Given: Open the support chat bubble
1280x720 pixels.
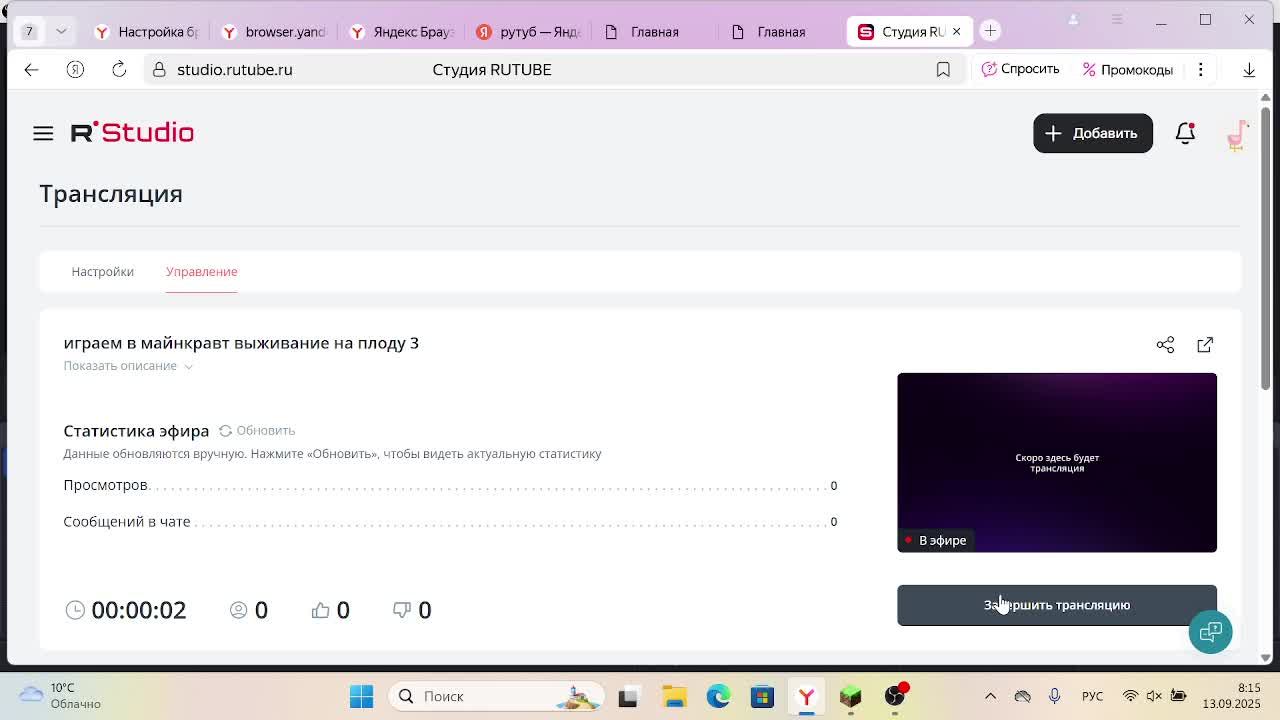Looking at the screenshot, I should tap(1210, 632).
